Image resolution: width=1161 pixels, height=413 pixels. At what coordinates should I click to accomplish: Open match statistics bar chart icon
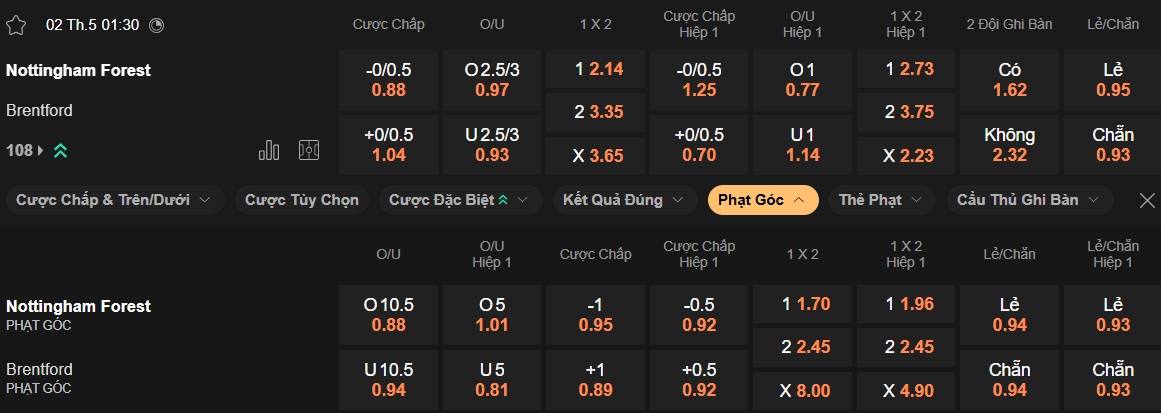tap(269, 150)
